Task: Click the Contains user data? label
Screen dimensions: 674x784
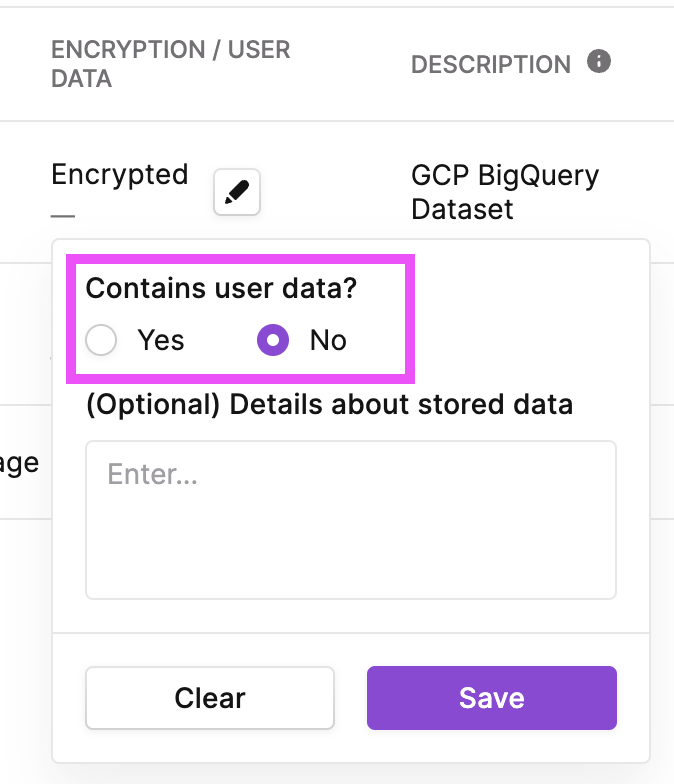Action: tap(222, 288)
